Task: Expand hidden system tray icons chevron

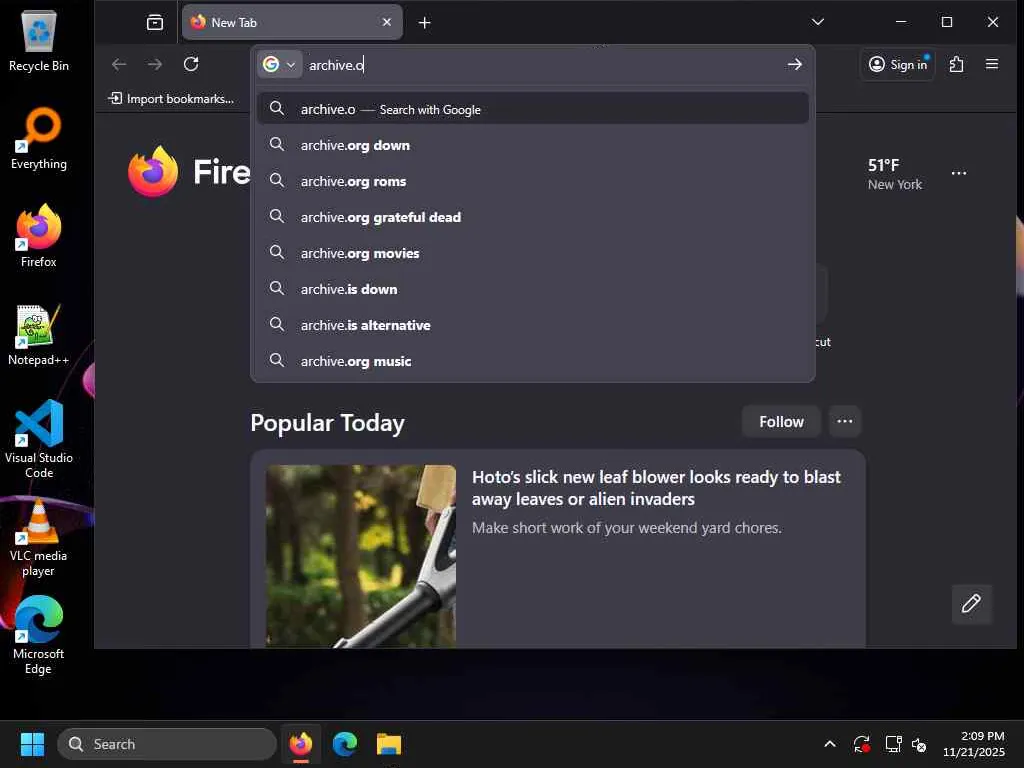Action: click(x=829, y=744)
